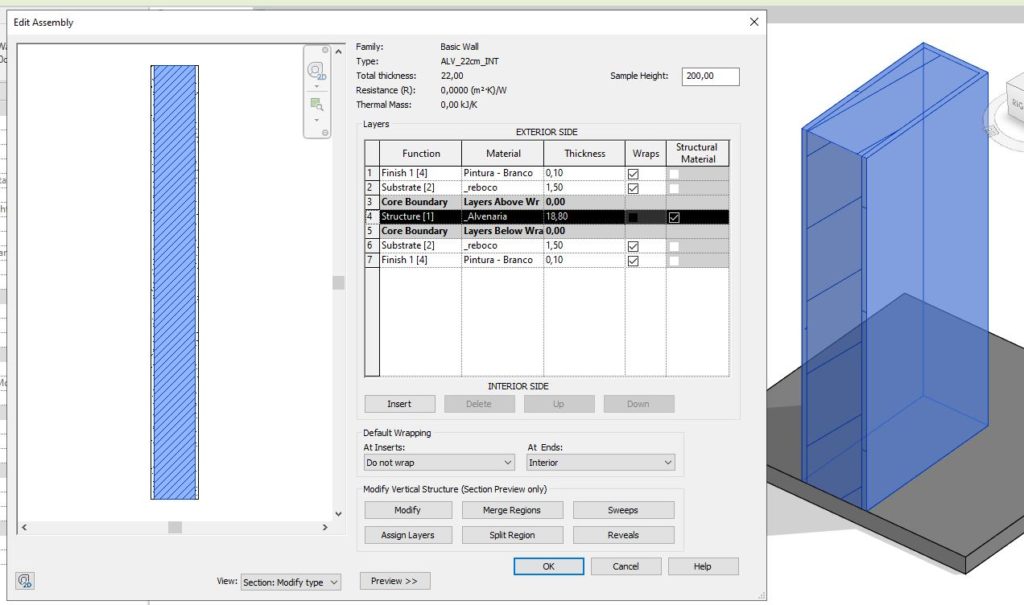Click the Sample Height input field
This screenshot has height=605, width=1024.
pos(711,76)
